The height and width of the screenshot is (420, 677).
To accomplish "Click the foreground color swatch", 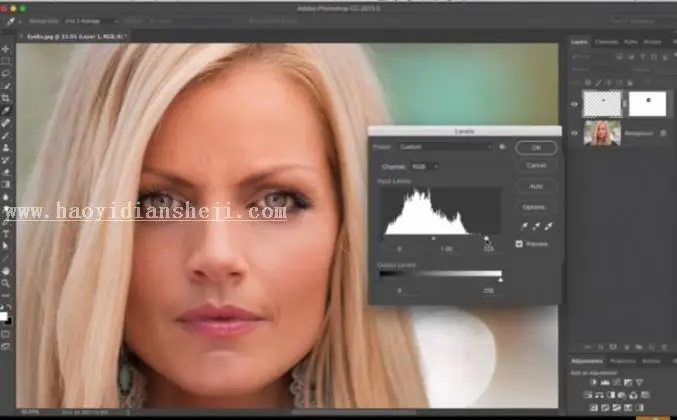I will 3,316.
